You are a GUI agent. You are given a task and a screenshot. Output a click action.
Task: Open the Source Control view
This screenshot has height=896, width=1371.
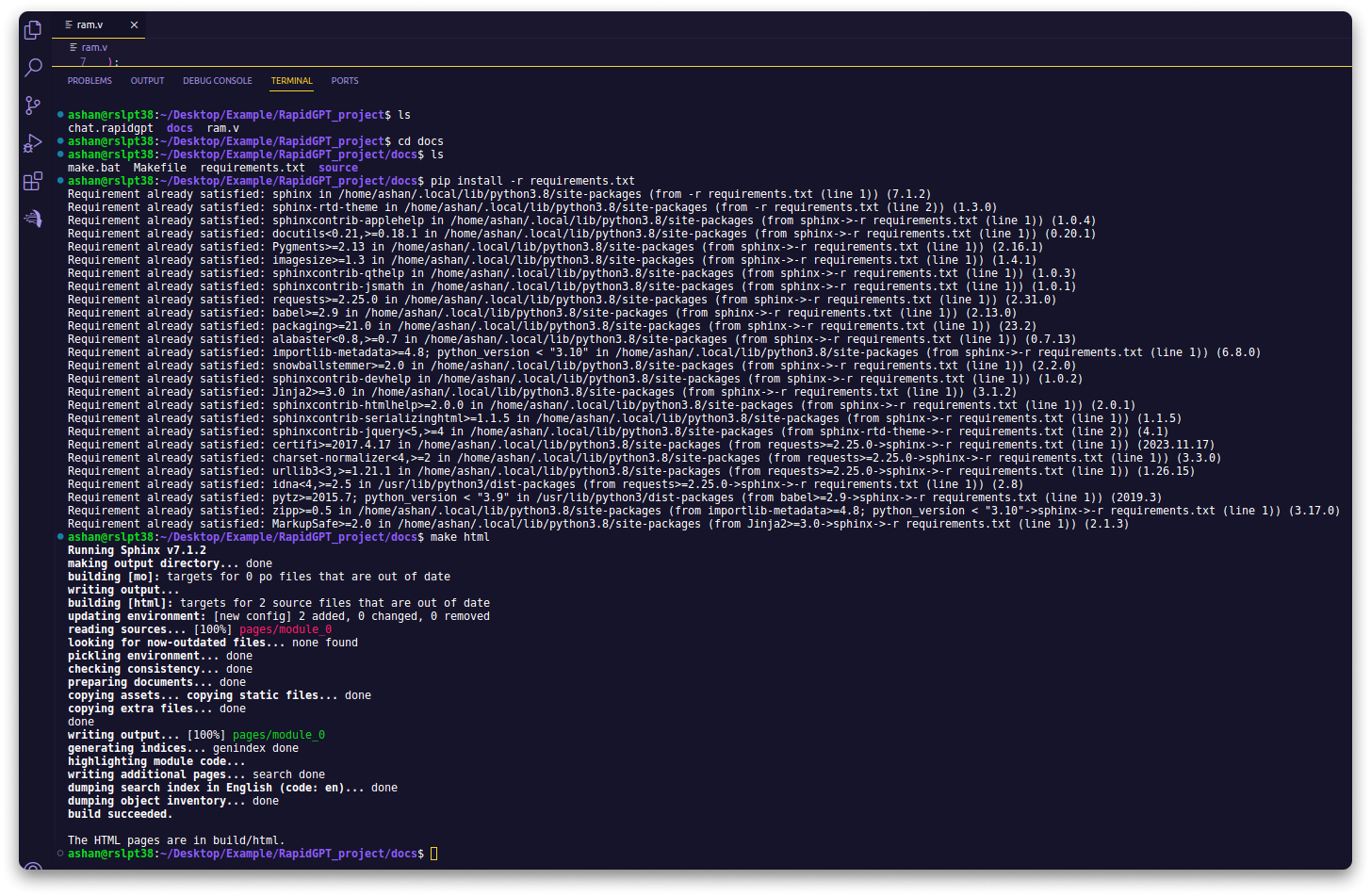coord(33,106)
